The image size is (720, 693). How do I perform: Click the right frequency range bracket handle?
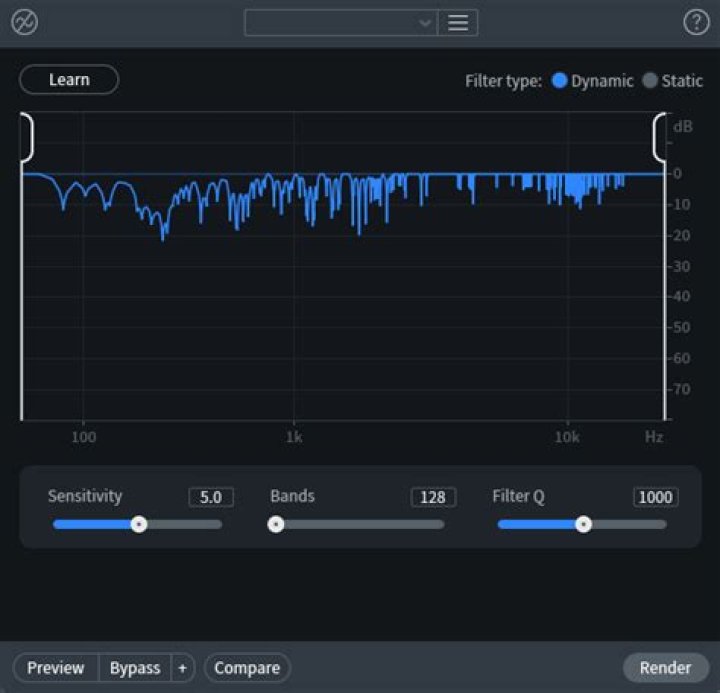pos(660,137)
